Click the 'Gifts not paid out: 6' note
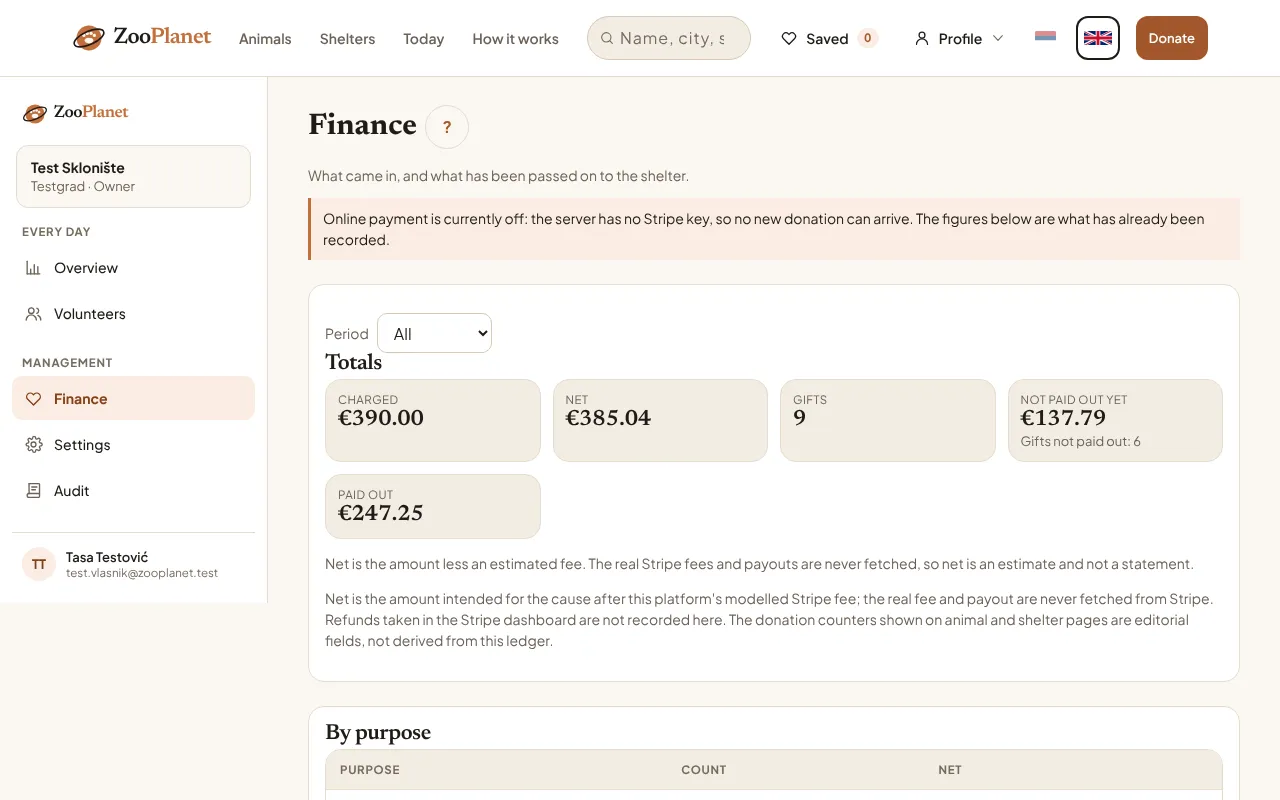This screenshot has height=800, width=1280. [1080, 441]
